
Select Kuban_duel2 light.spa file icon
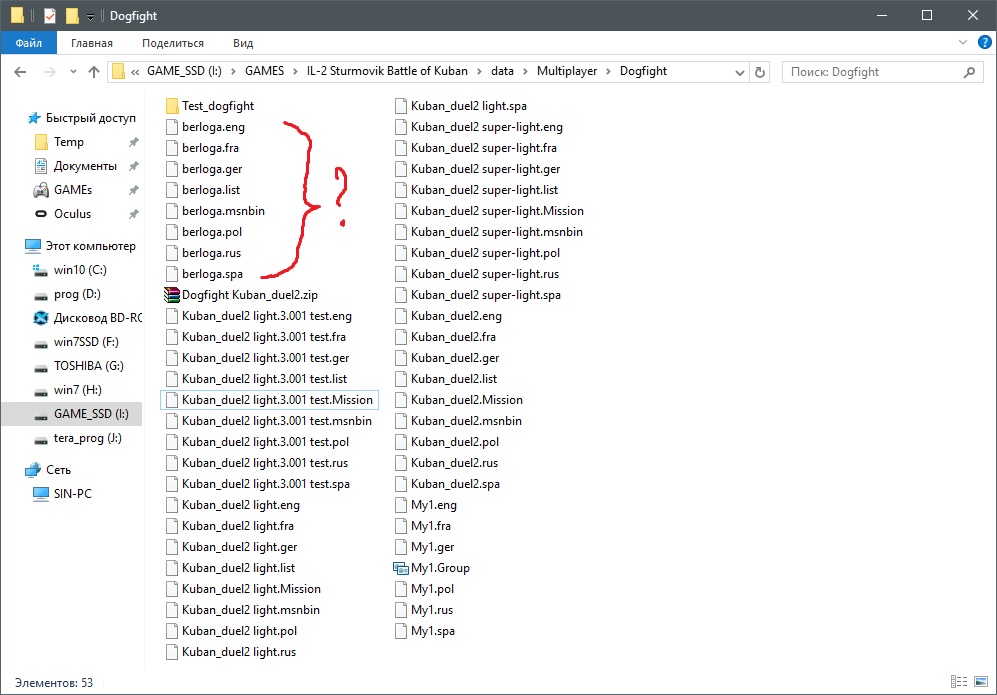[401, 106]
